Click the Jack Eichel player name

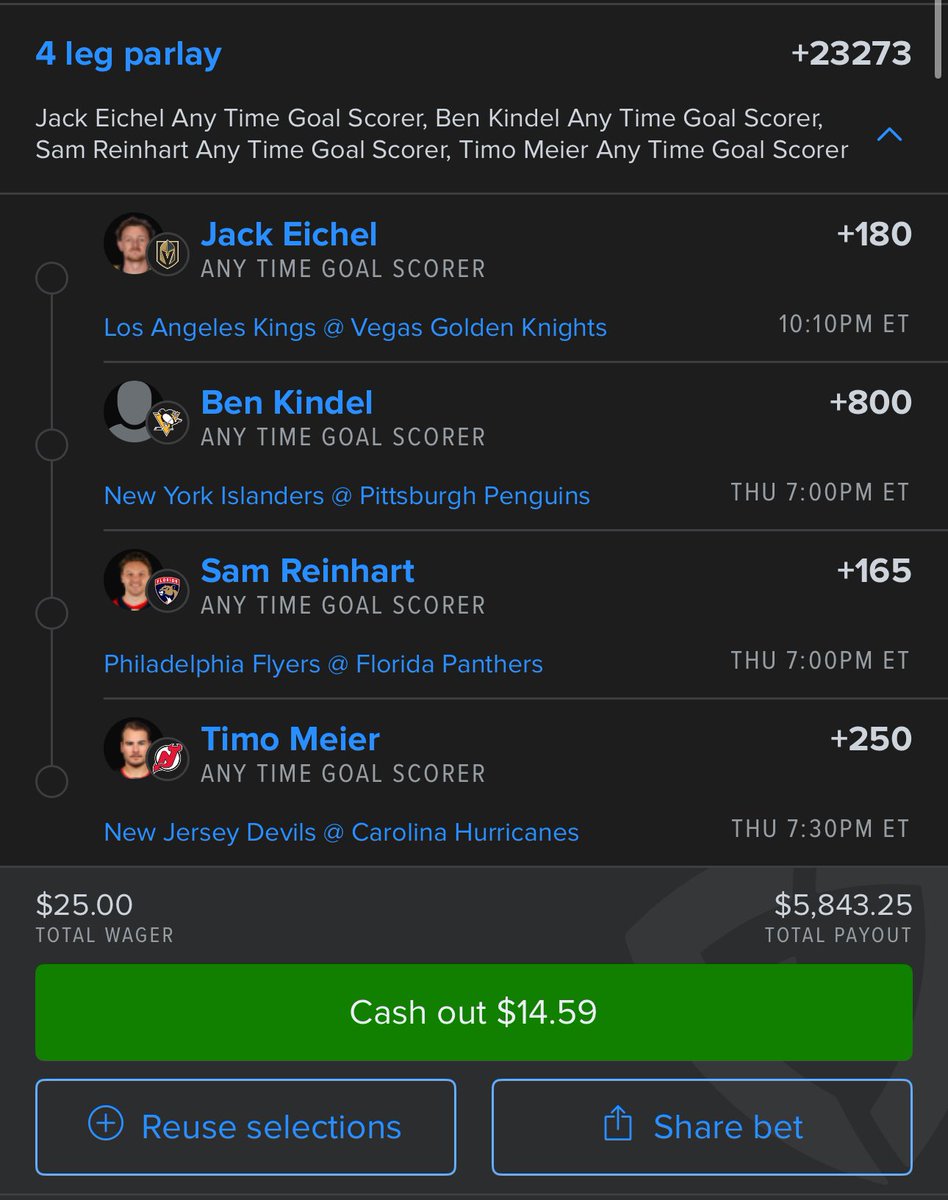click(x=289, y=235)
